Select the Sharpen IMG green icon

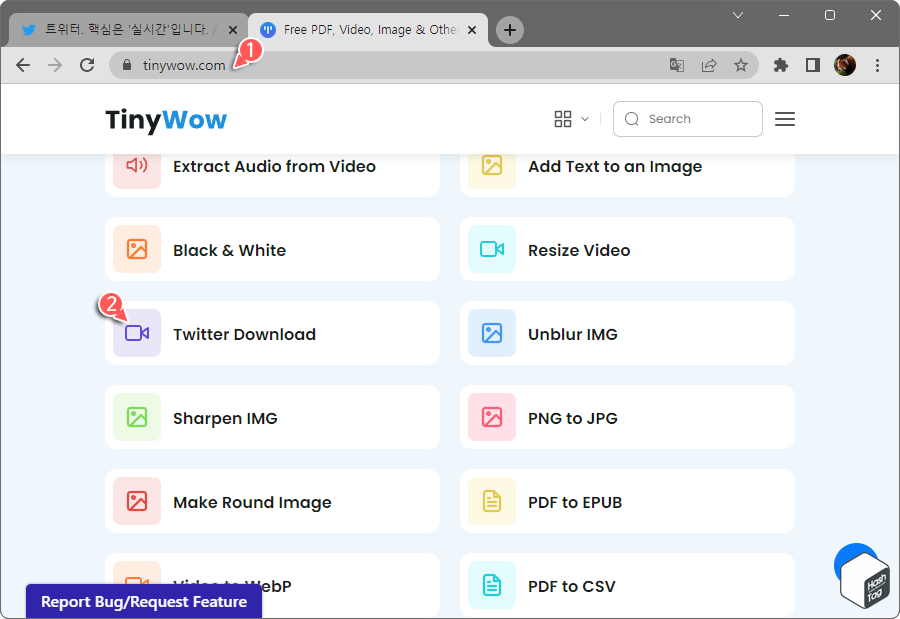[x=136, y=417]
